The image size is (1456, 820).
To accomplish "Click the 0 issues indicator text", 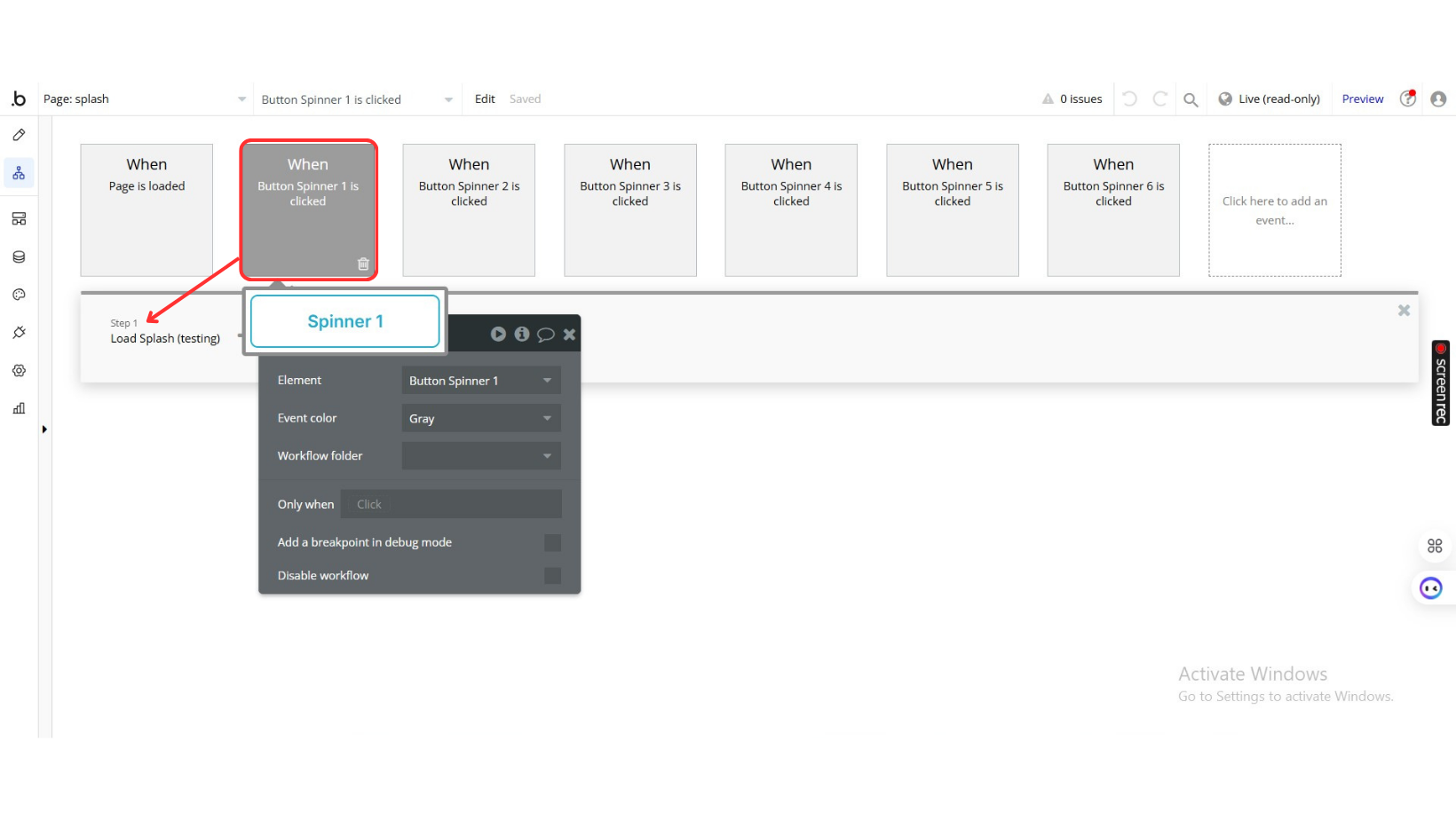I will click(x=1081, y=99).
